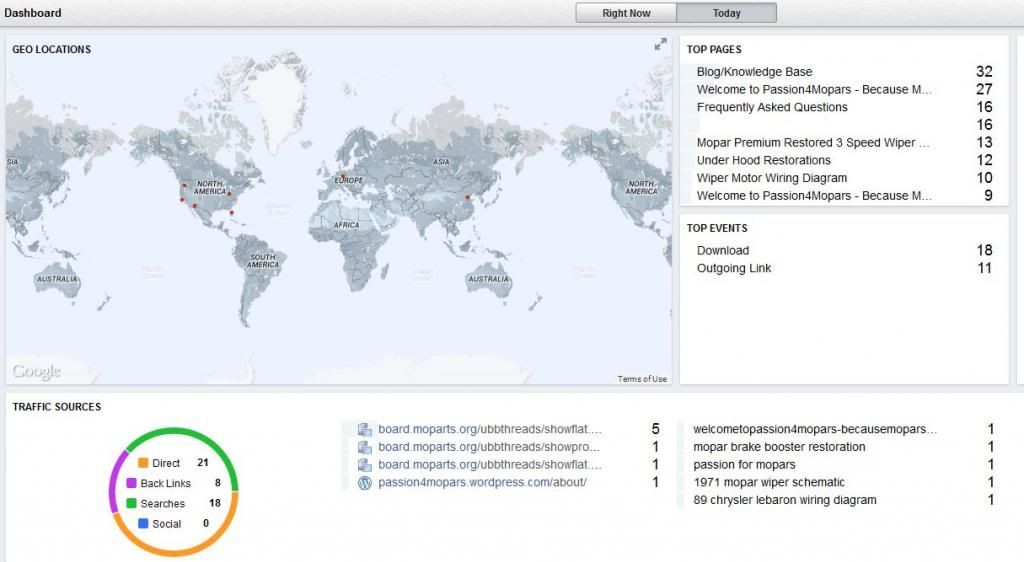Click the Dashboard title
The image size is (1024, 562).
(33, 13)
